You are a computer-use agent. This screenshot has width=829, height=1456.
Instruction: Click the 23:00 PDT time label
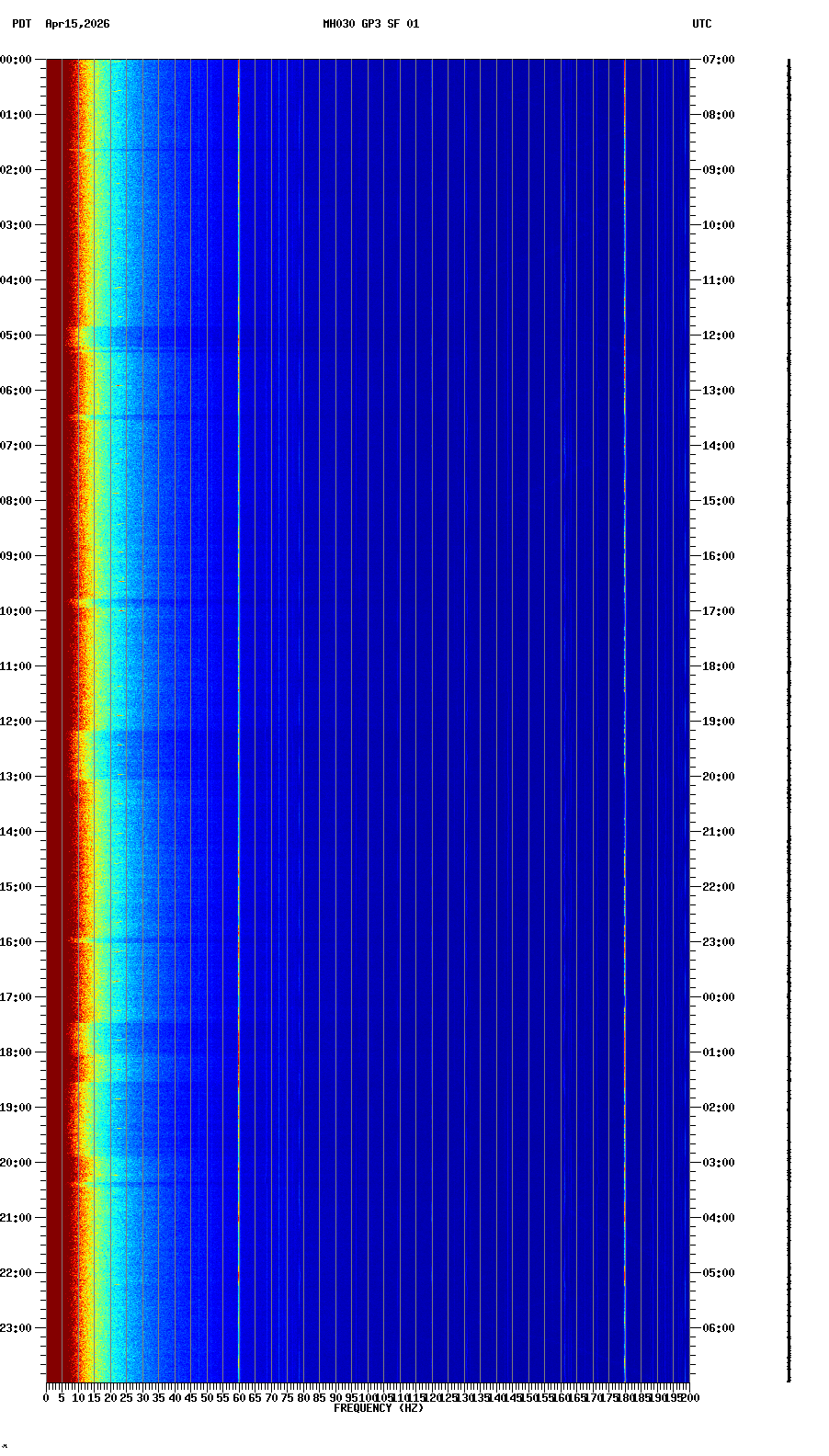pyautogui.click(x=17, y=1328)
